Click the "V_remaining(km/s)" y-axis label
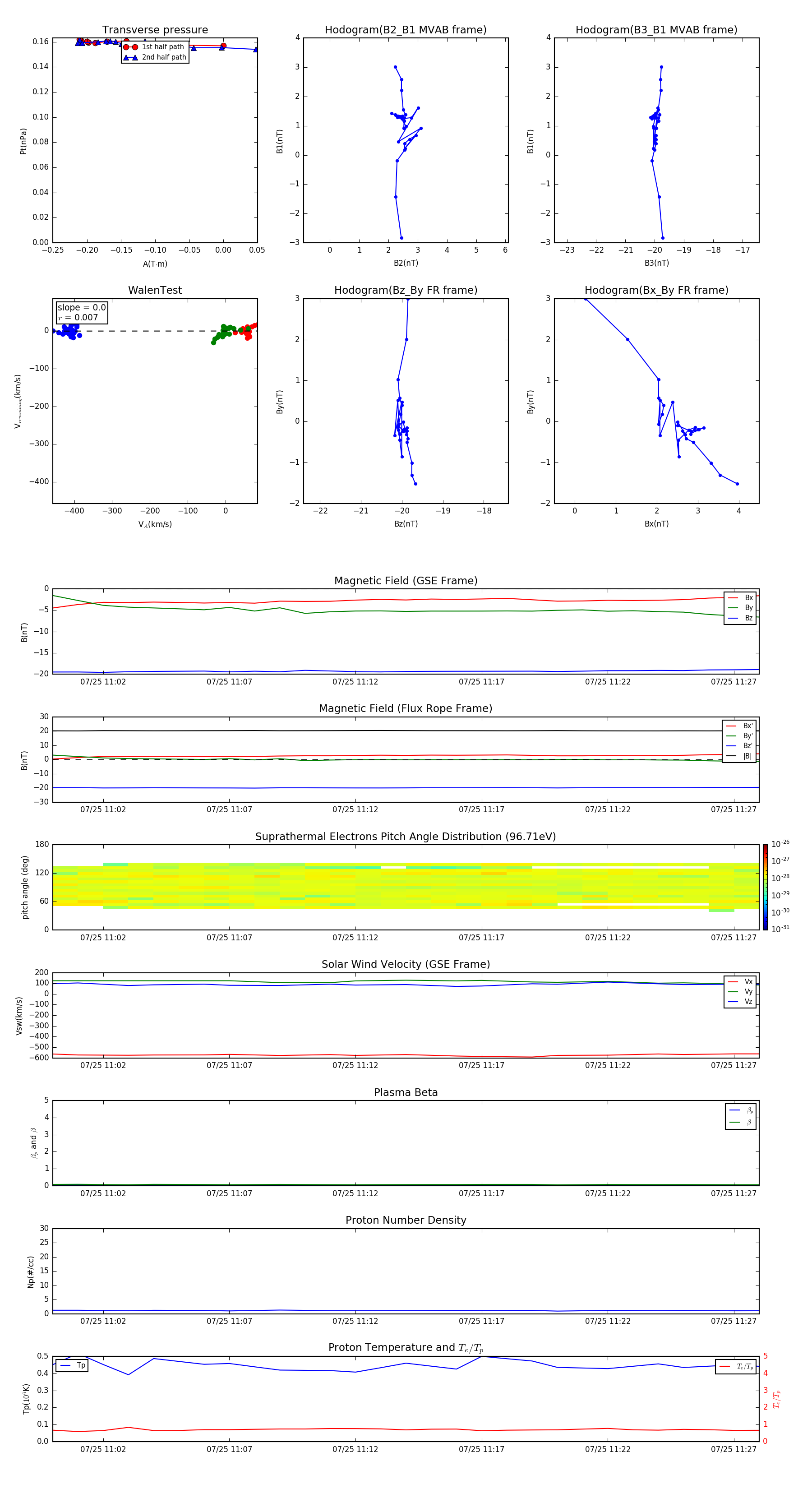812x1489 pixels. (18, 401)
